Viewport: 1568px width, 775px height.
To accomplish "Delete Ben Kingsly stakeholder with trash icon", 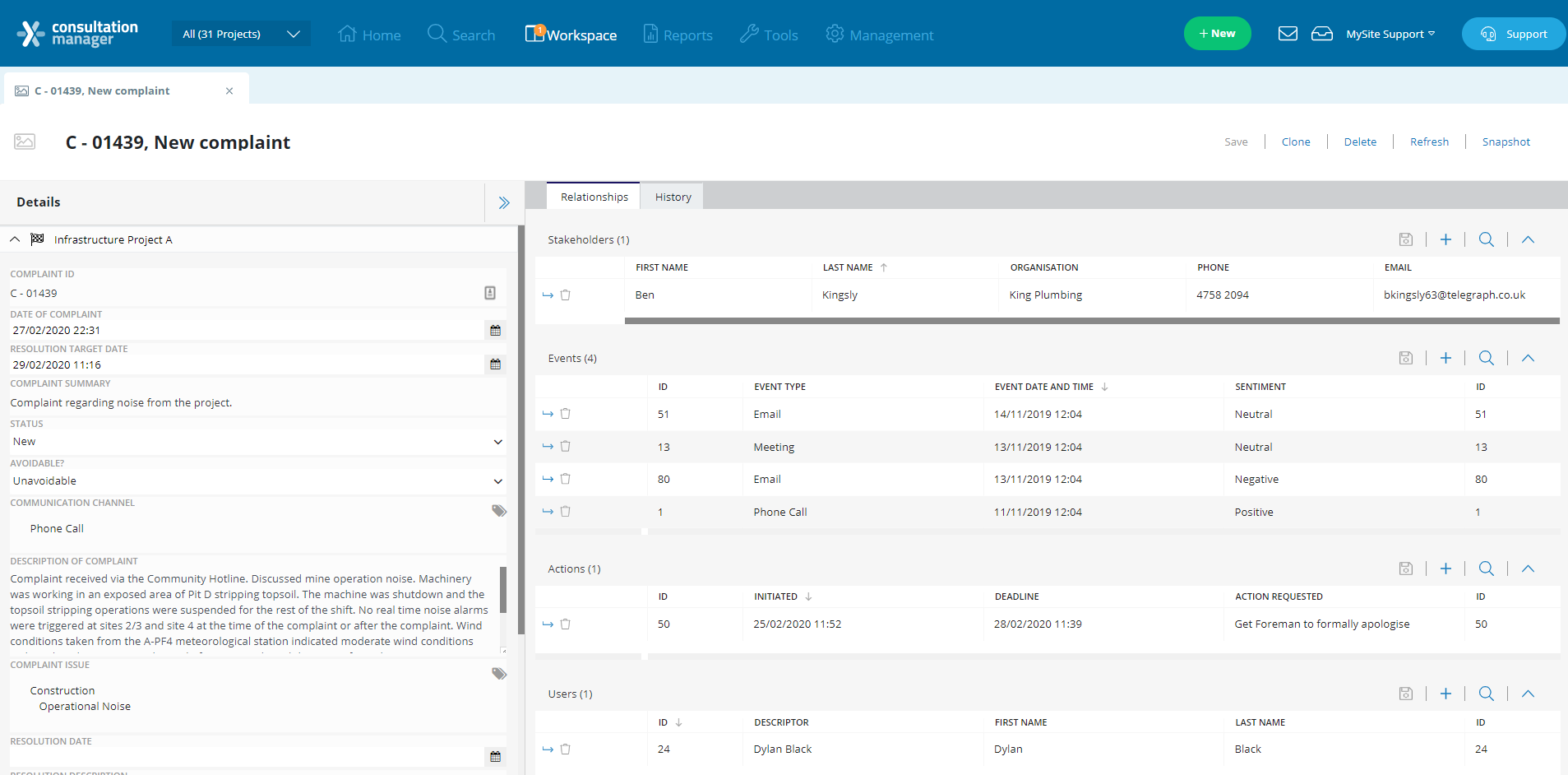I will pyautogui.click(x=566, y=295).
